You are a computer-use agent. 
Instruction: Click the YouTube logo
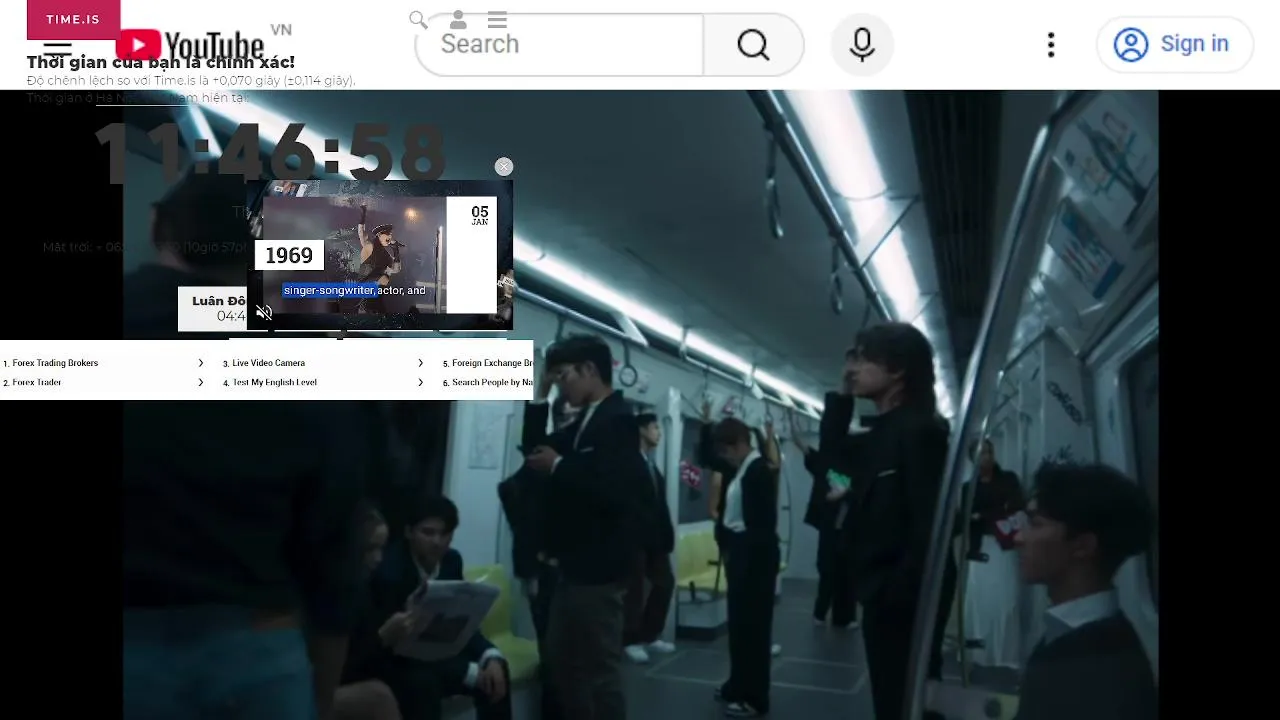pyautogui.click(x=190, y=46)
